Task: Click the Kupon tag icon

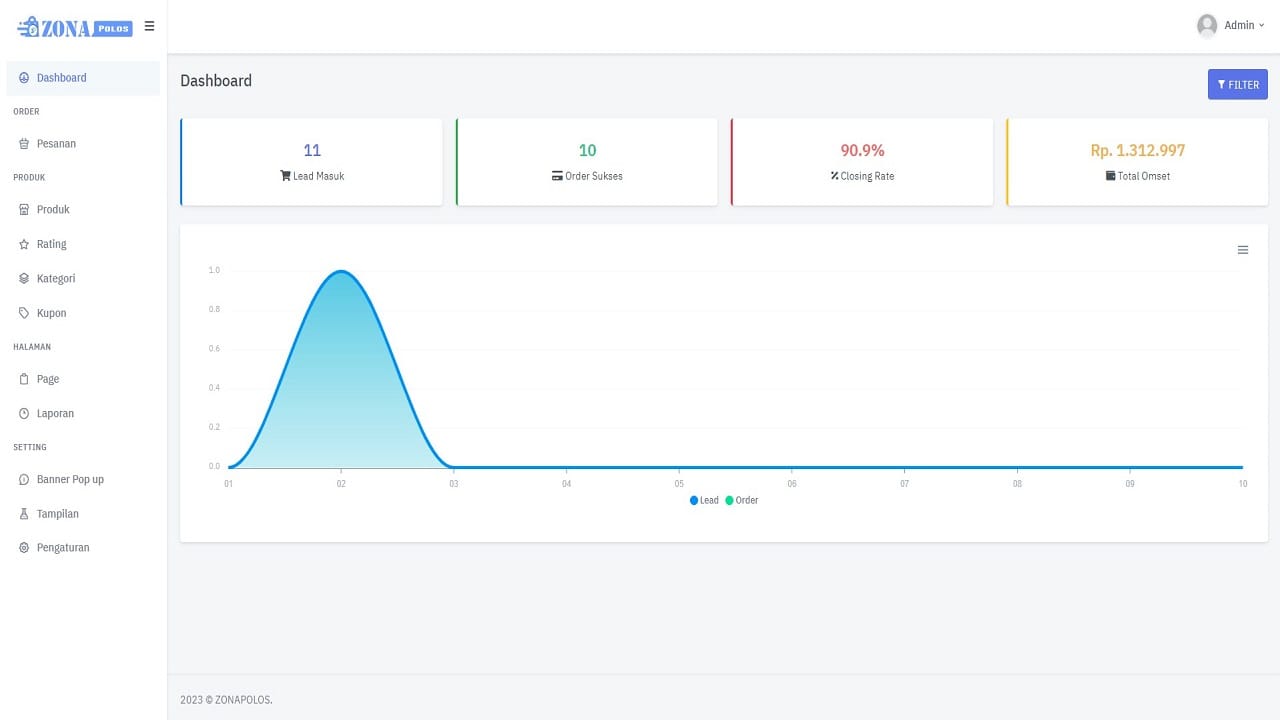Action: 24,313
